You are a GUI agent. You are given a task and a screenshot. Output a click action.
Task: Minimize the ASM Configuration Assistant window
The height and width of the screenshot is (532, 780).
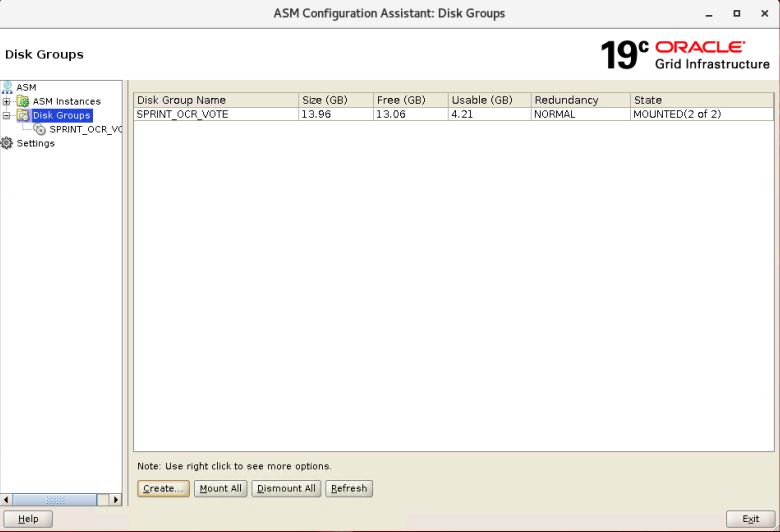pyautogui.click(x=709, y=14)
